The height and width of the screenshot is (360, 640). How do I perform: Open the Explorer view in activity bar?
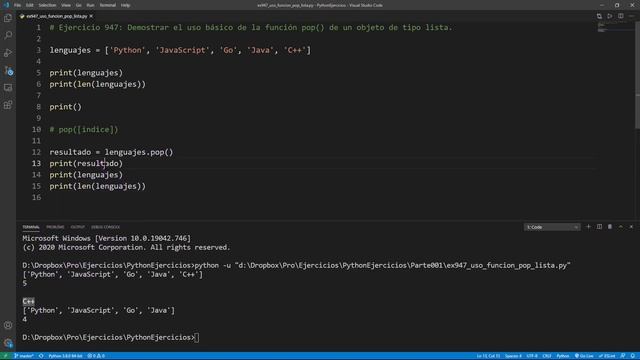tap(8, 18)
